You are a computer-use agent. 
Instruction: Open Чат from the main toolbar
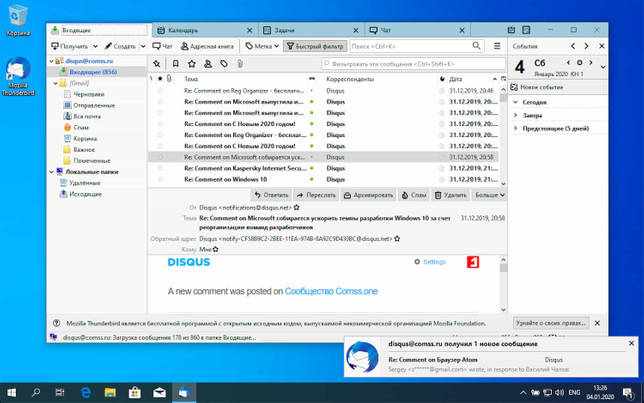(x=162, y=46)
